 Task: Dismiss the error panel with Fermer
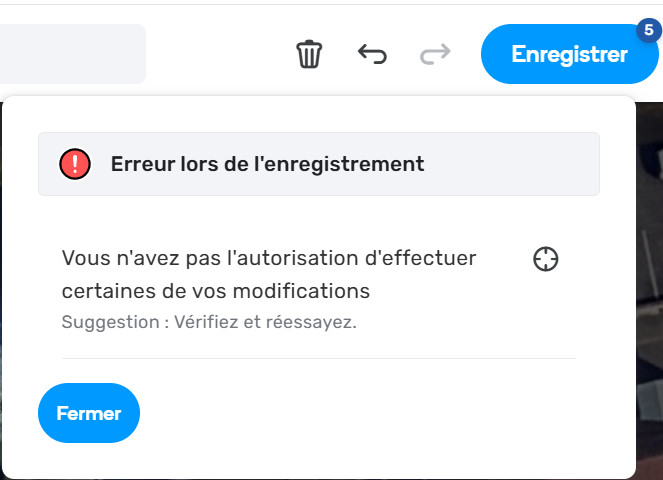click(x=89, y=413)
